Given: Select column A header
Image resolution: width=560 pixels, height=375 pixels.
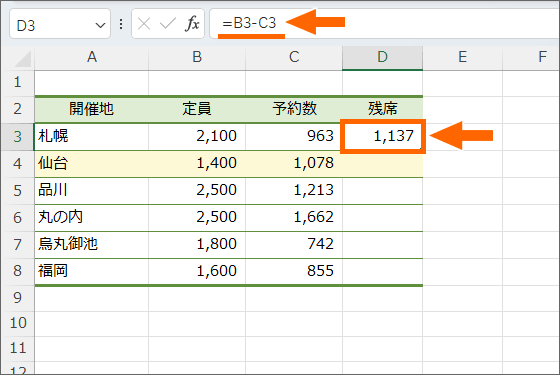Looking at the screenshot, I should (92, 58).
